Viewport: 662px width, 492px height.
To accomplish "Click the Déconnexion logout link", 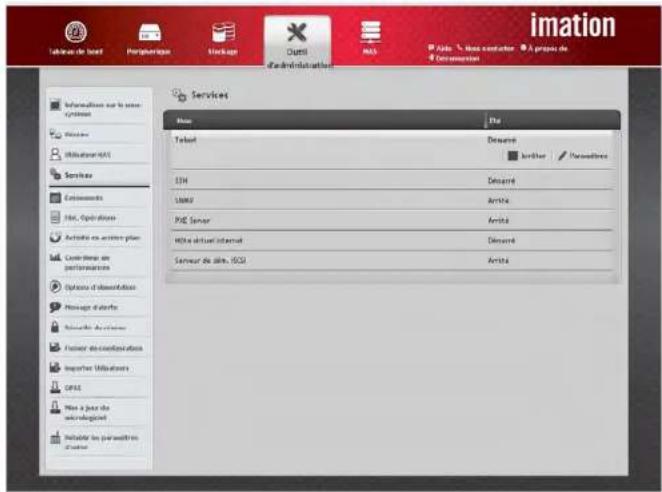I will (x=454, y=58).
